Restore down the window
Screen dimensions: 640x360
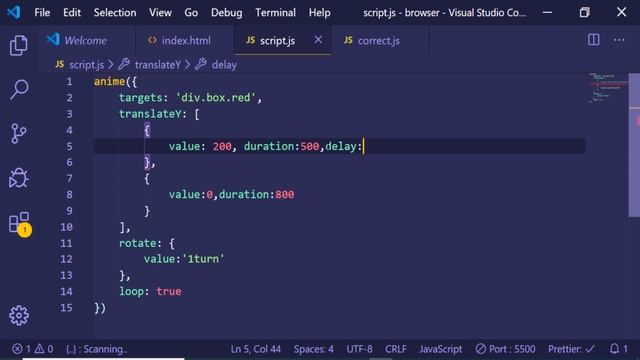(584, 12)
